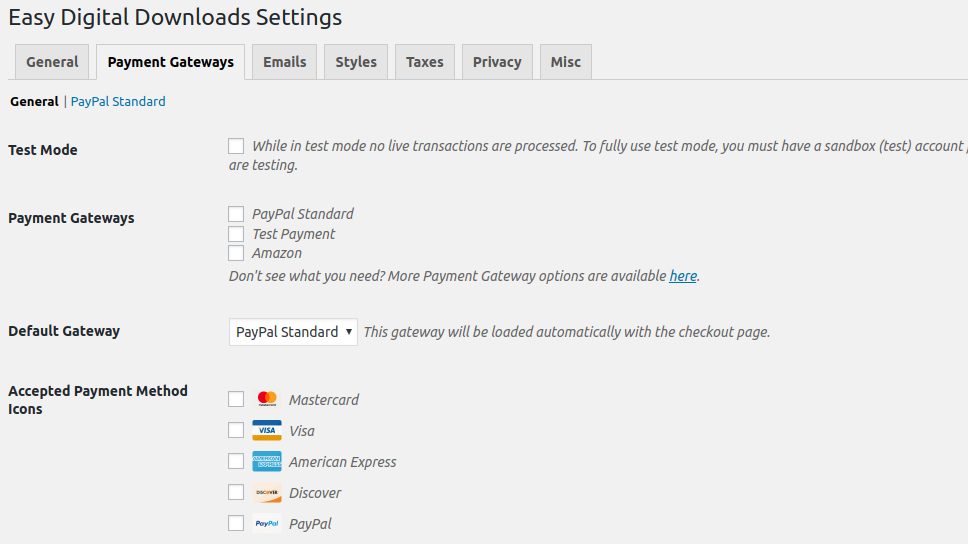Enable the Amazon gateway checkbox
The height and width of the screenshot is (544, 968).
(236, 253)
